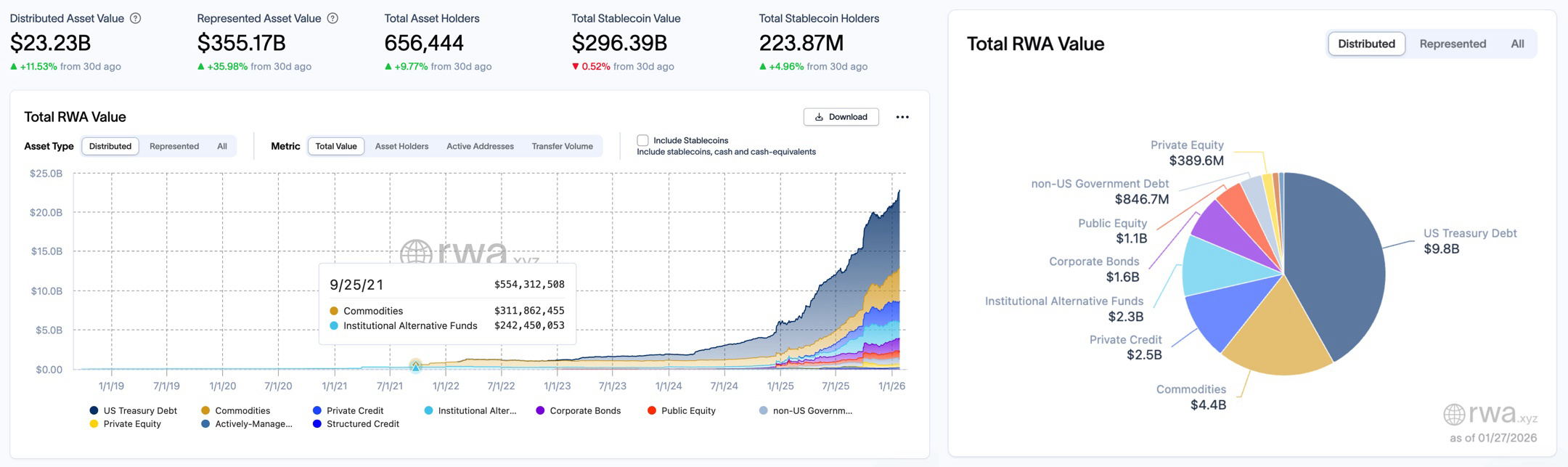
Task: Toggle Corporate Bonds legend marker
Action: (540, 410)
